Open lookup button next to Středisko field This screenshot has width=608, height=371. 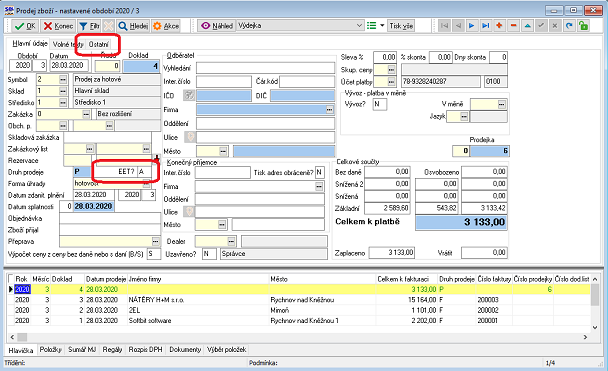63,103
